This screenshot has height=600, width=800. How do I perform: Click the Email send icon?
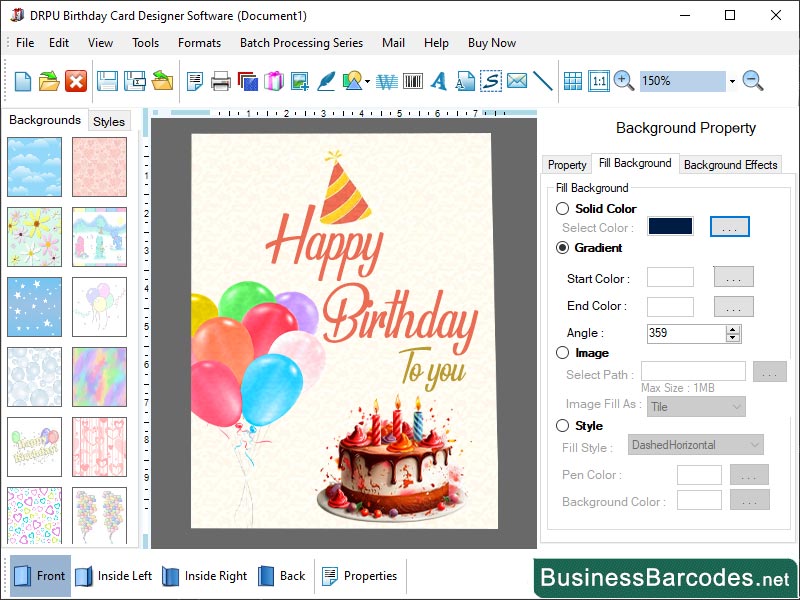coord(517,82)
